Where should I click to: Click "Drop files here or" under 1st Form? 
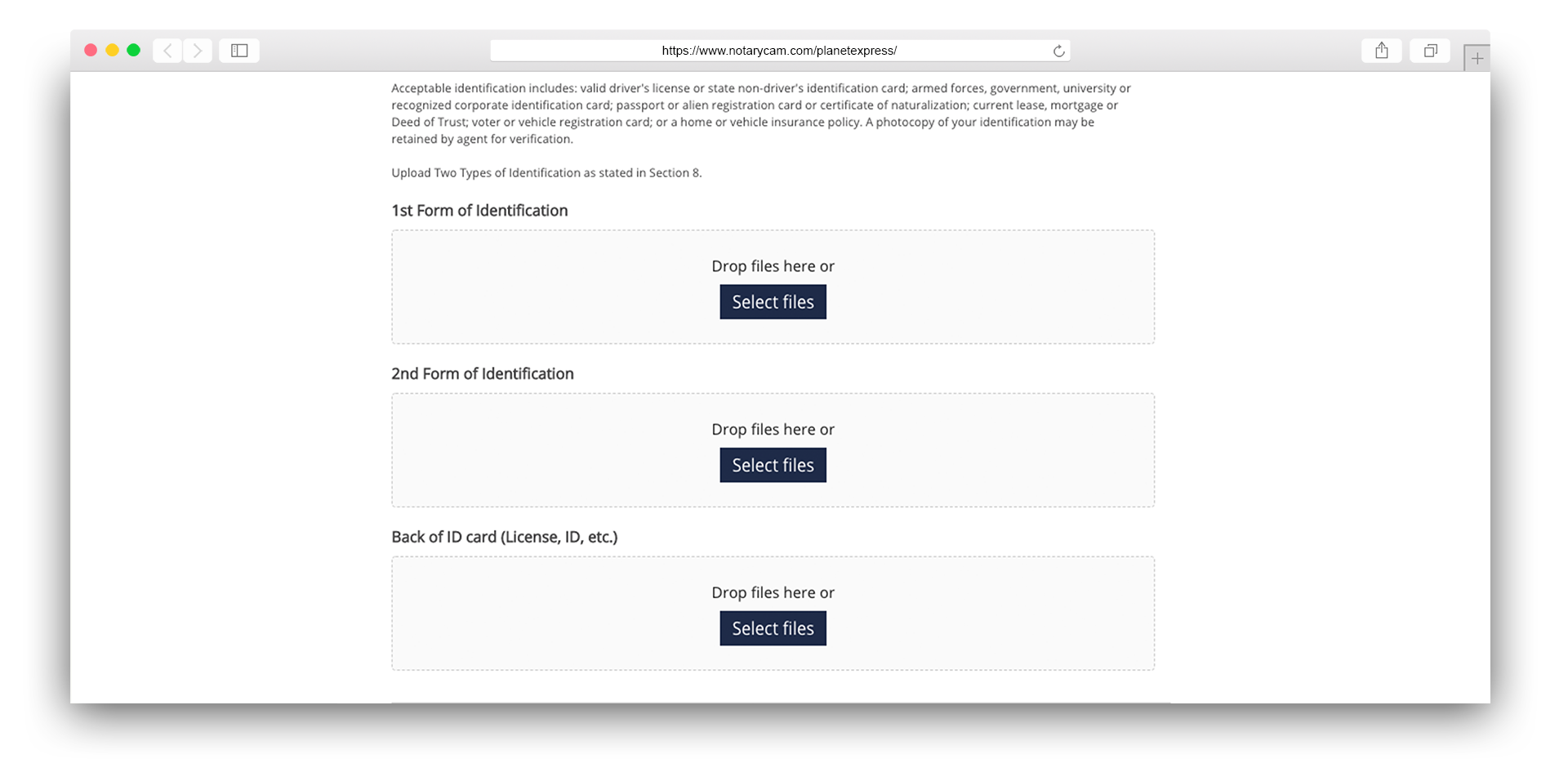773,266
